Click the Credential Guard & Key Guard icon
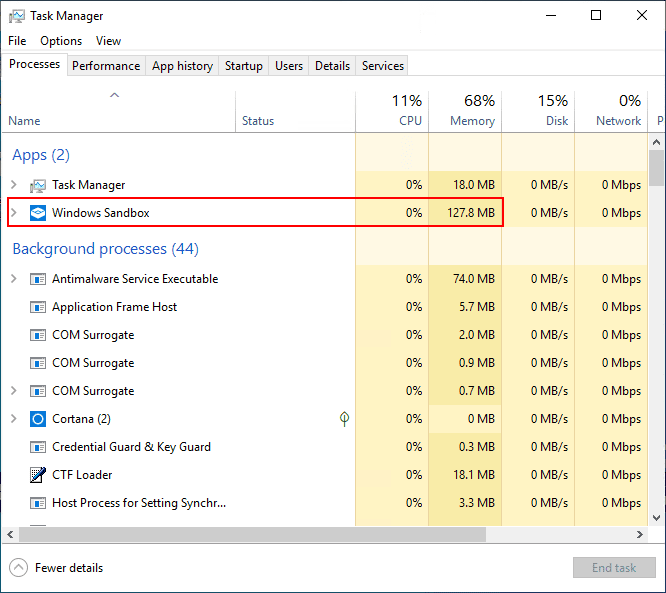Screen dimensions: 666x593 (x=38, y=447)
